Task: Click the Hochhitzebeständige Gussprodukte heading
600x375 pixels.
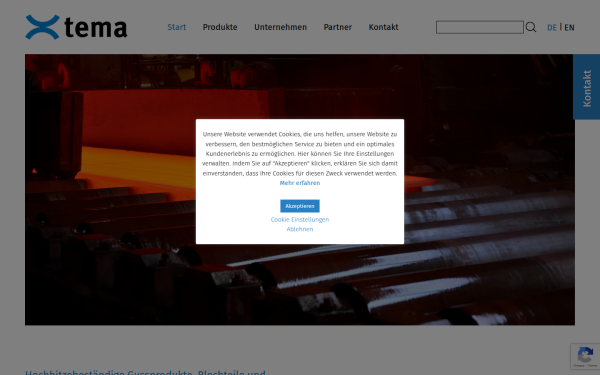Action: coord(145,372)
